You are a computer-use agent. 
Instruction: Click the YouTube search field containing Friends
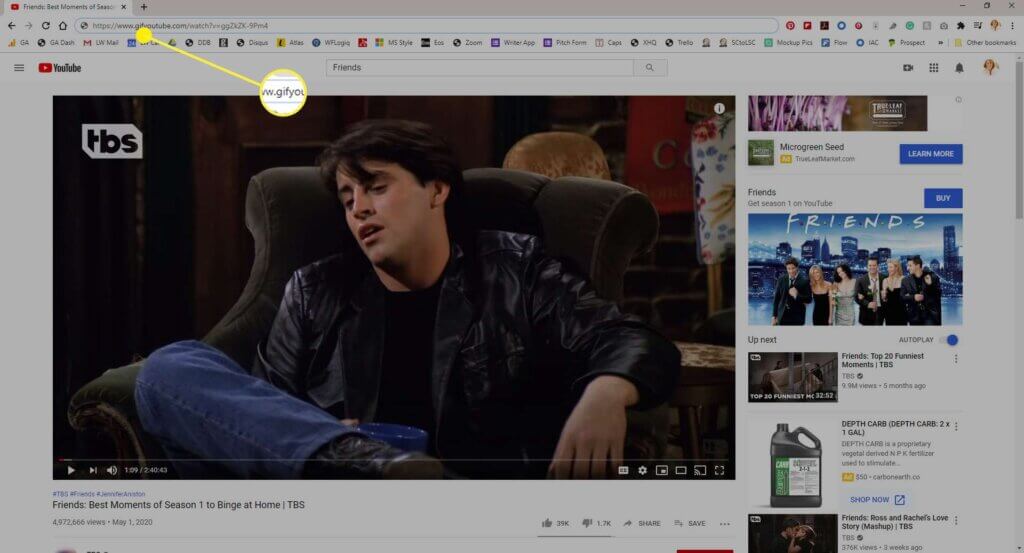479,67
